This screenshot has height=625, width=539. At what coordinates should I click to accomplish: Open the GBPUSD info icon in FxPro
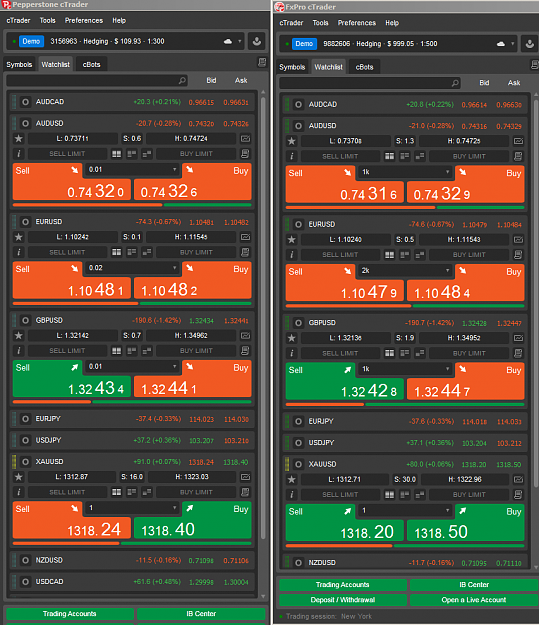click(x=292, y=353)
